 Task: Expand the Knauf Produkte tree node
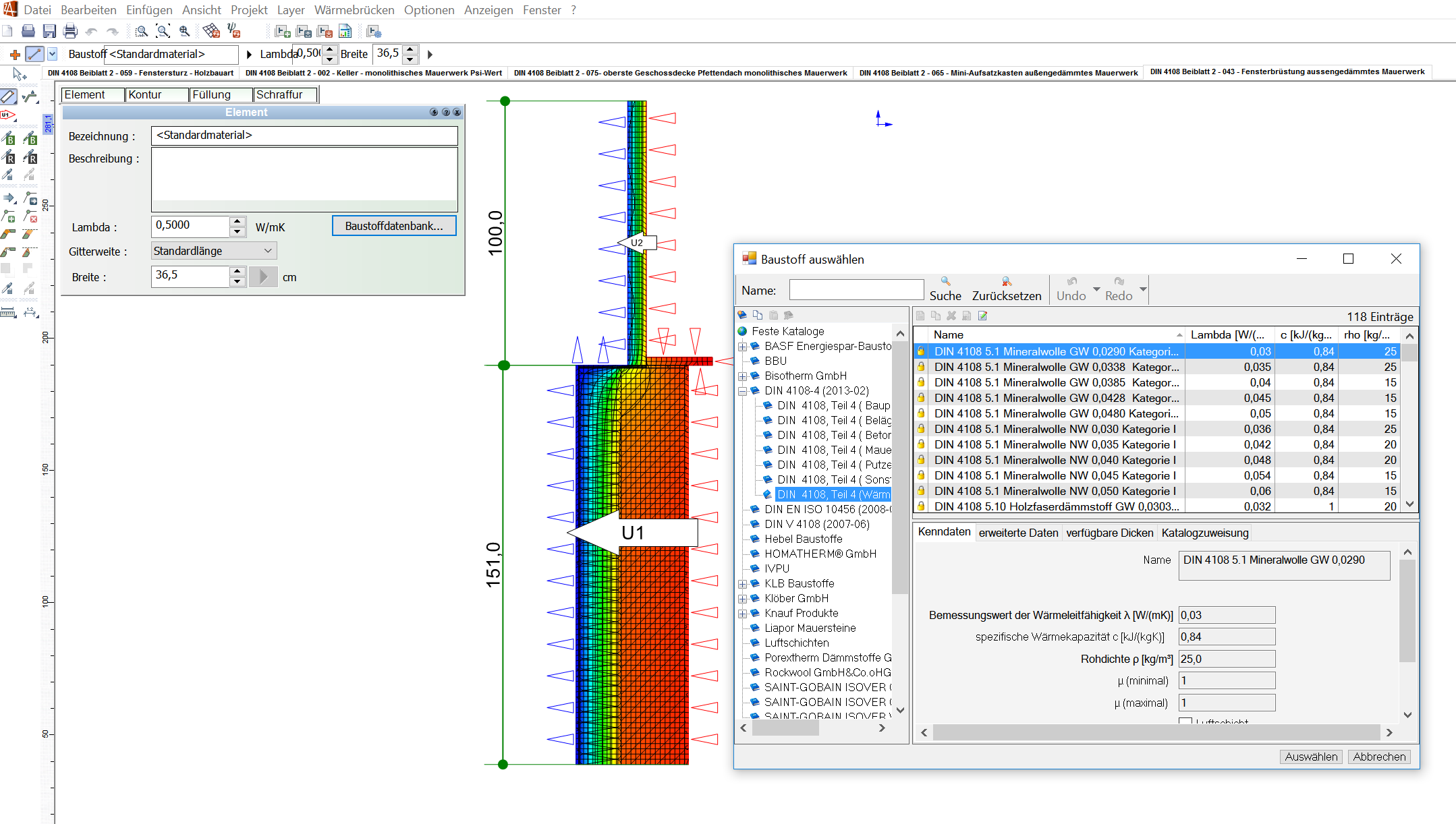(x=742, y=614)
